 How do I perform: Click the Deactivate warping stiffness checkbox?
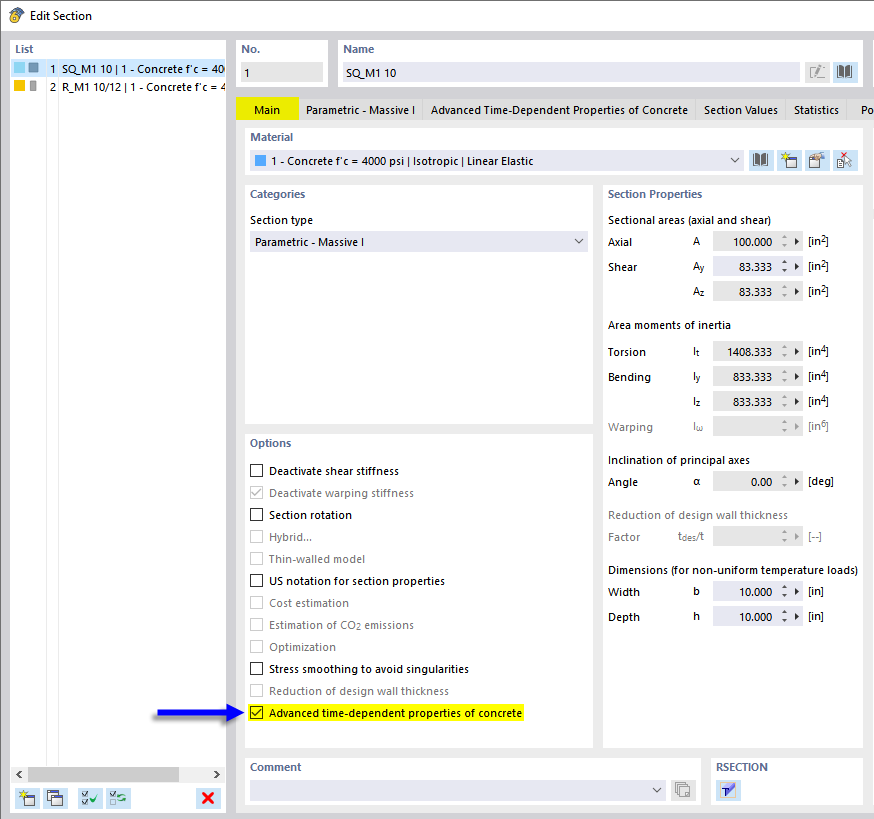[256, 493]
